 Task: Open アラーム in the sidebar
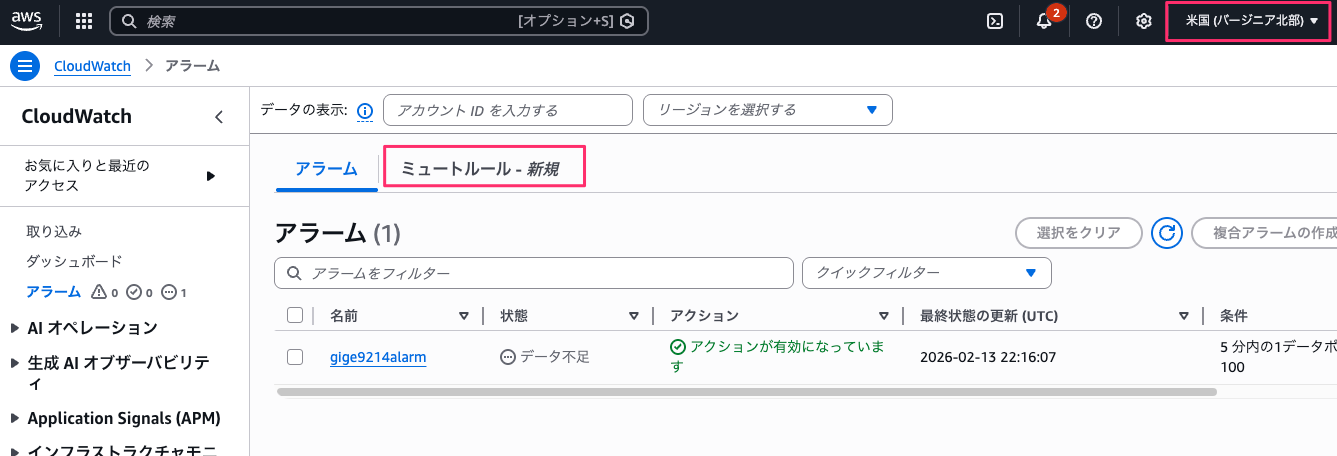click(x=54, y=292)
